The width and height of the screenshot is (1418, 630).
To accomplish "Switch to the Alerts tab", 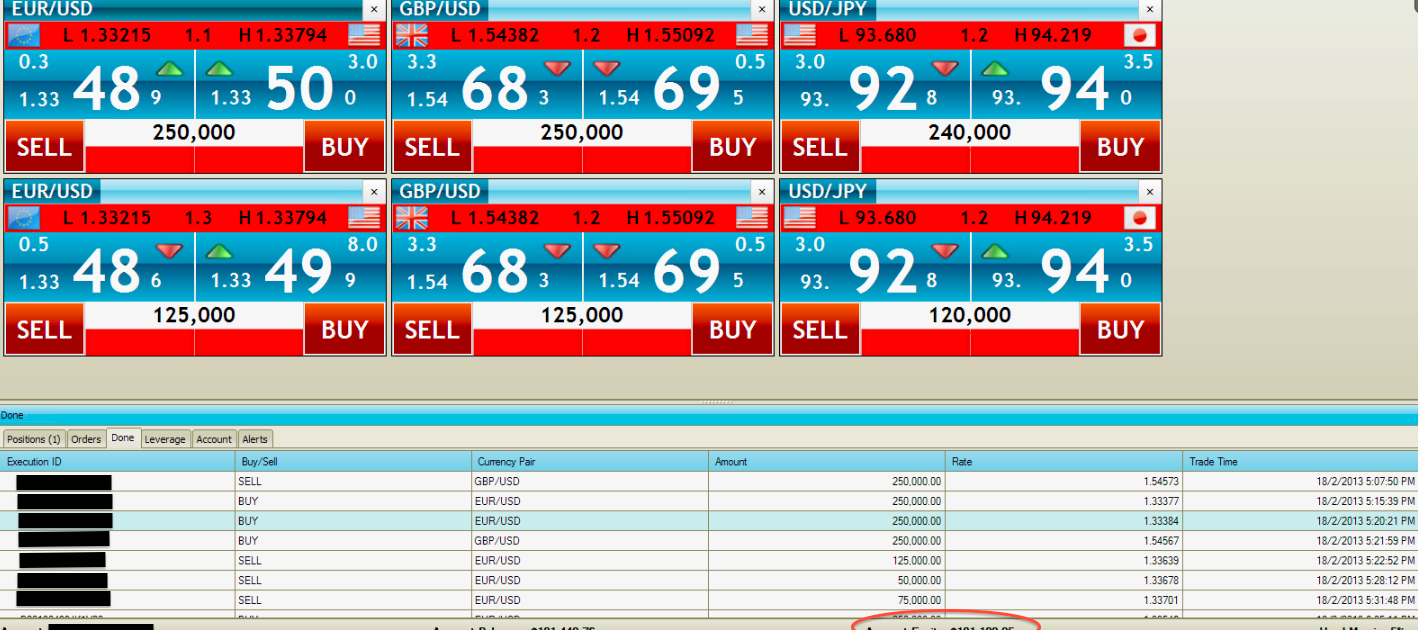I will [255, 439].
